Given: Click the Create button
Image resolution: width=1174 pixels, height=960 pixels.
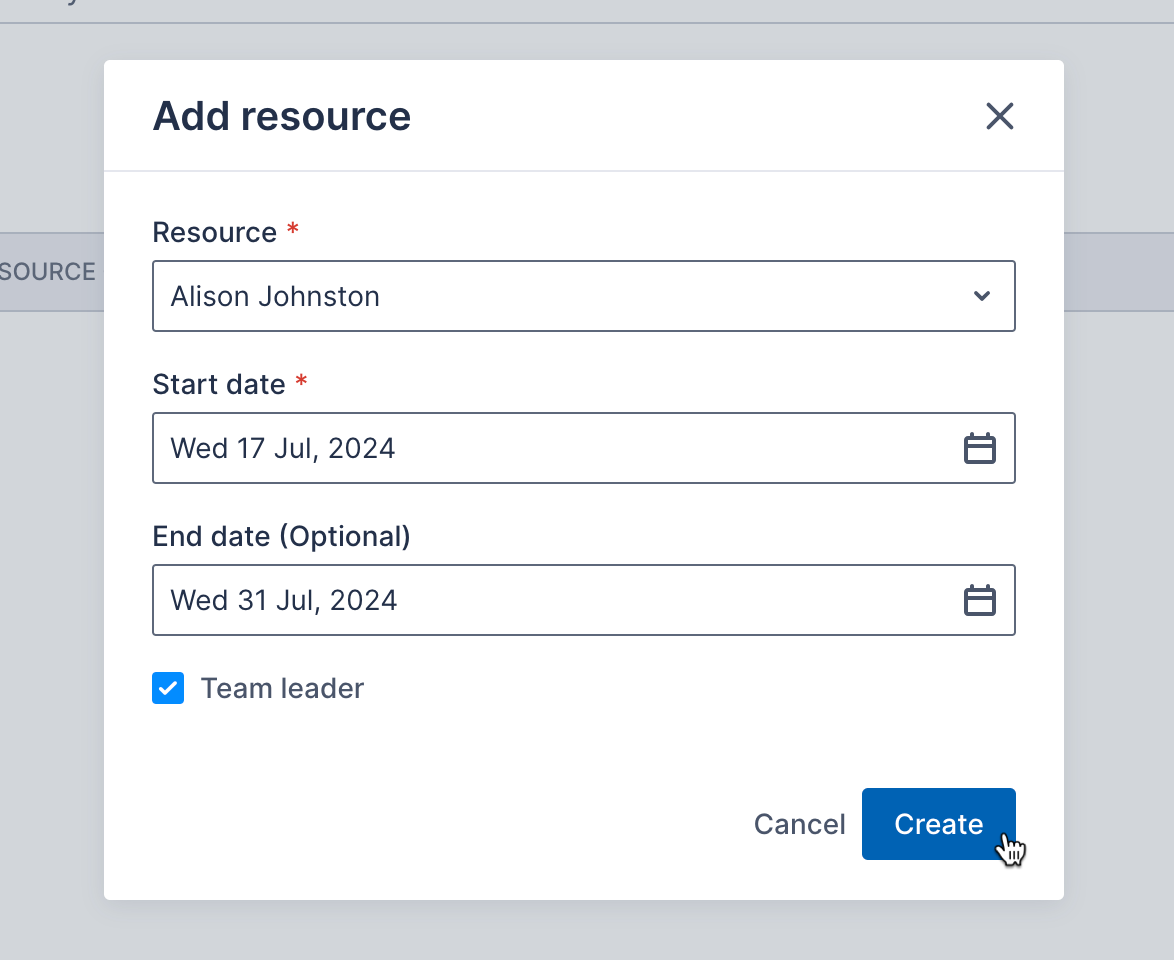Looking at the screenshot, I should coord(938,824).
